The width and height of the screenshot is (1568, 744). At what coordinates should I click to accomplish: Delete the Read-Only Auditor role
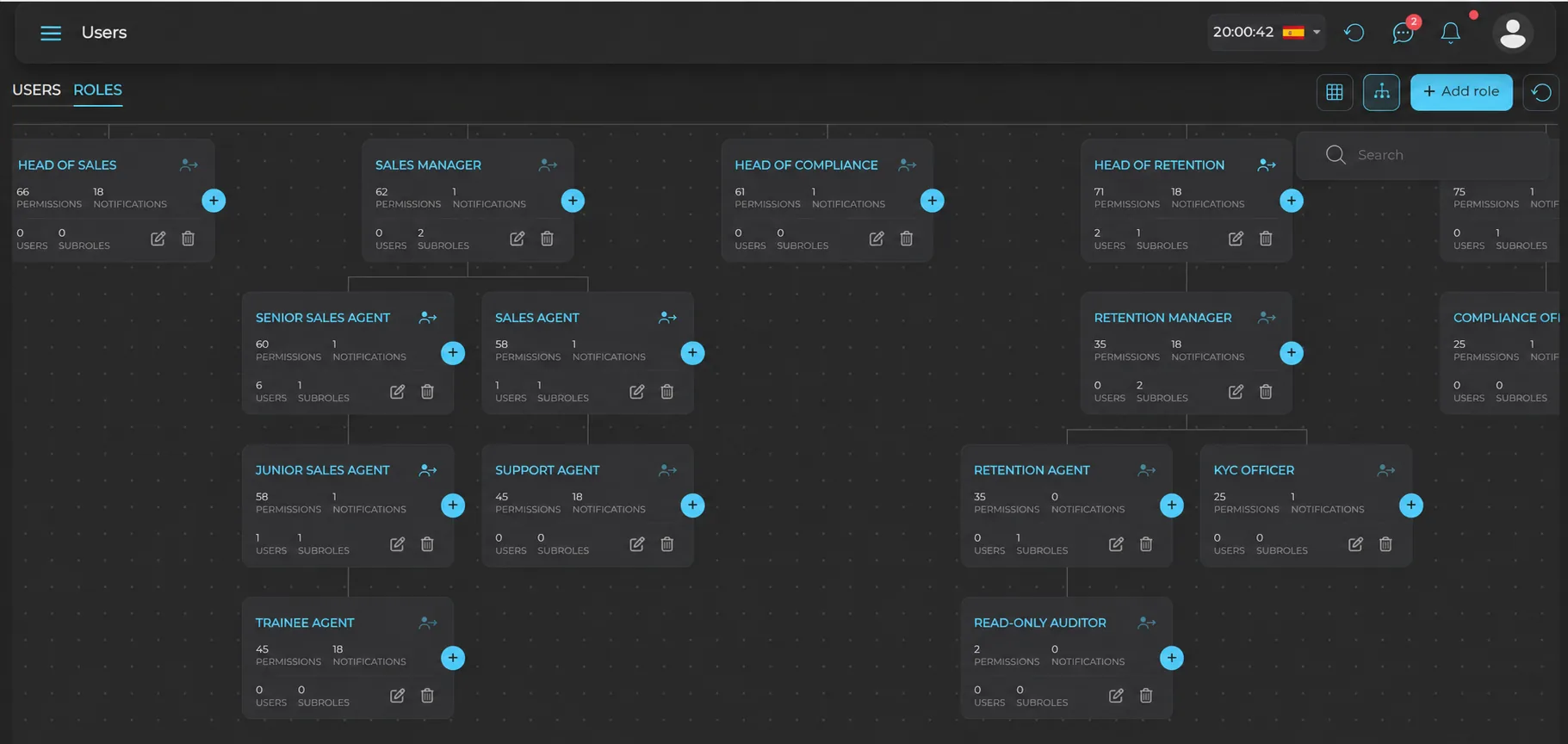pos(1146,696)
